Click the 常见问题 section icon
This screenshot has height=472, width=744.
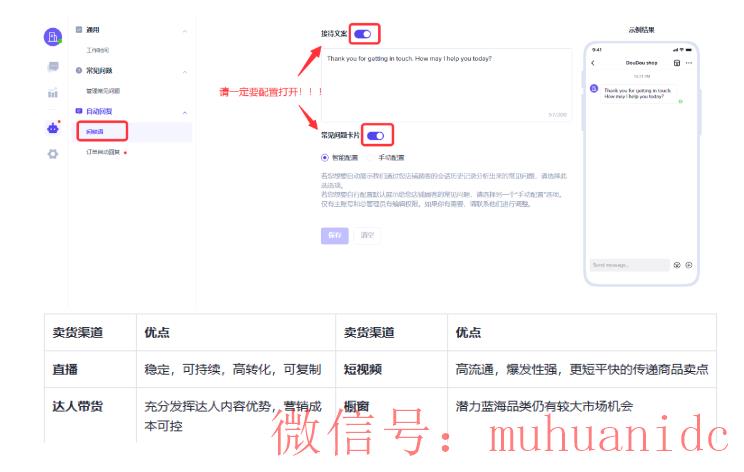(79, 70)
